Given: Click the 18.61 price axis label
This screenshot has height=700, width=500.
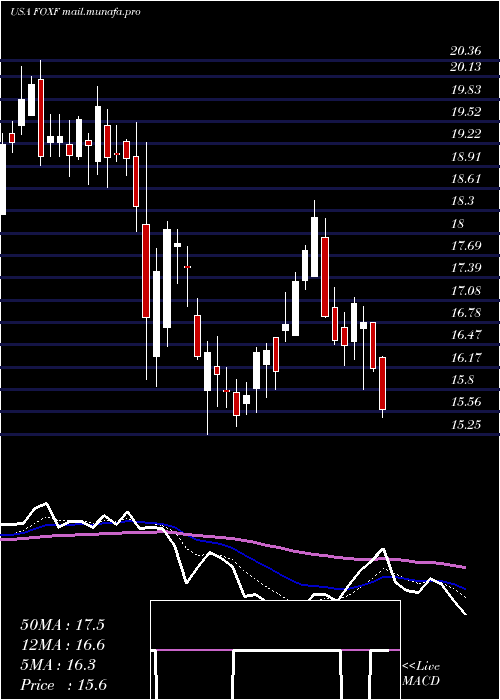Looking at the screenshot, I should coord(466,179).
